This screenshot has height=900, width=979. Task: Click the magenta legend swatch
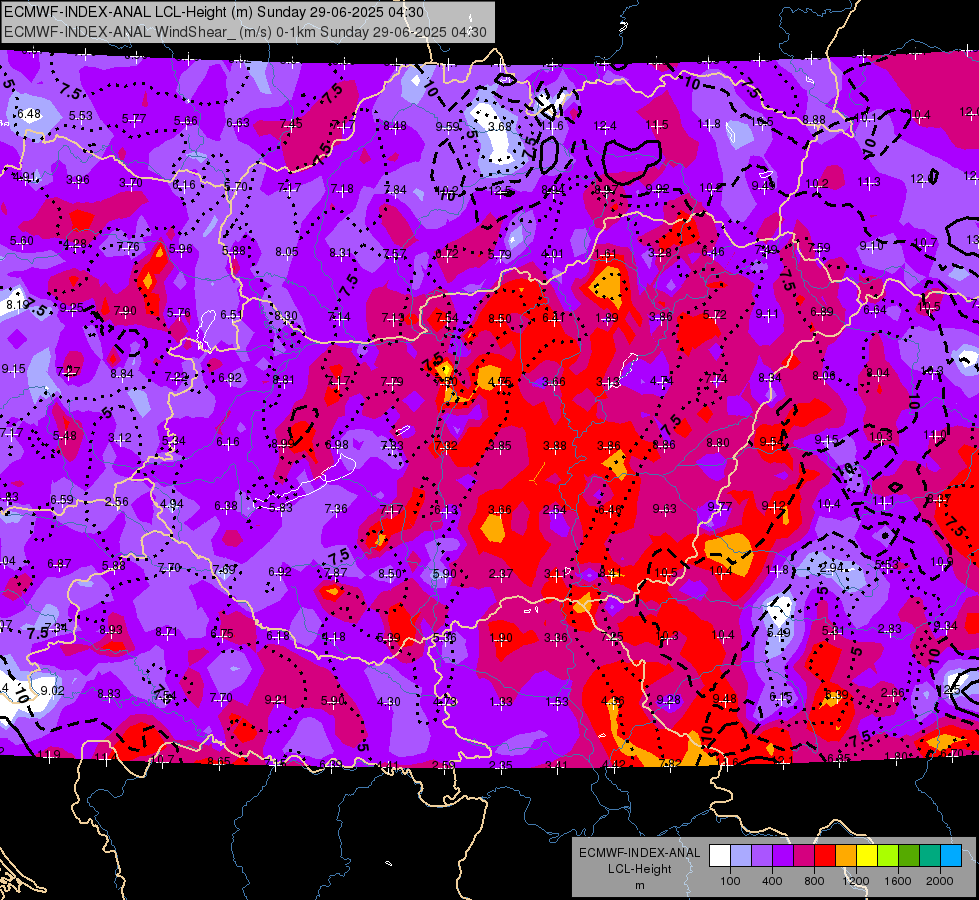pyautogui.click(x=804, y=856)
